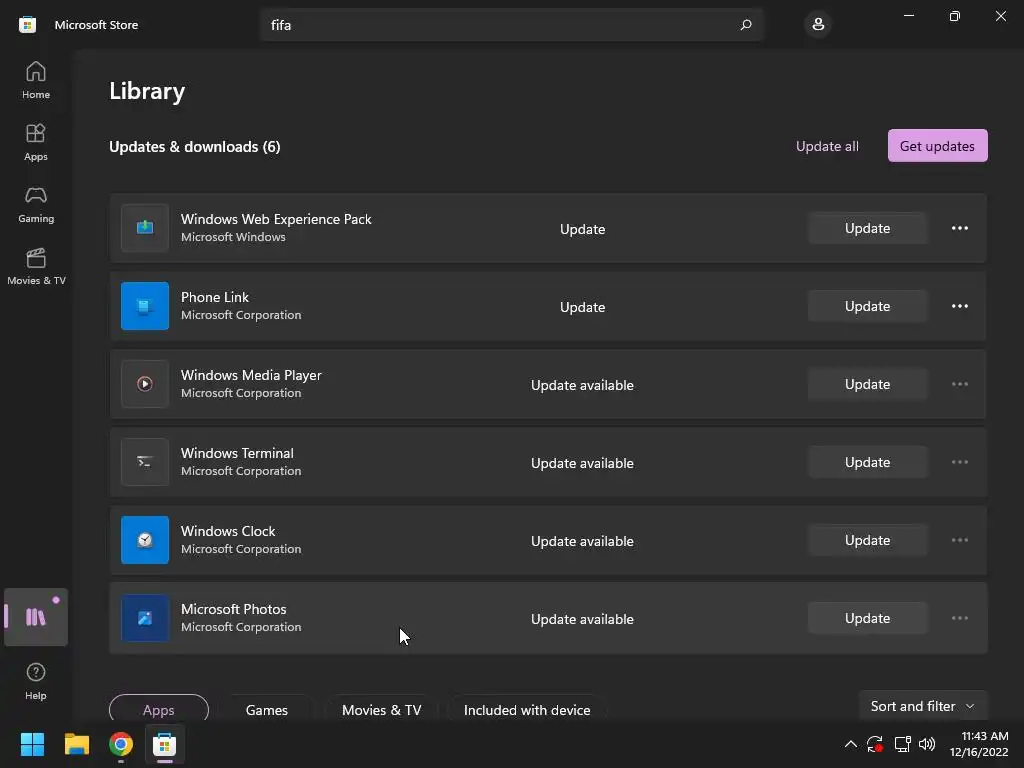Click the 'Microsoft Photos' app name
Image resolution: width=1024 pixels, height=768 pixels.
[234, 609]
